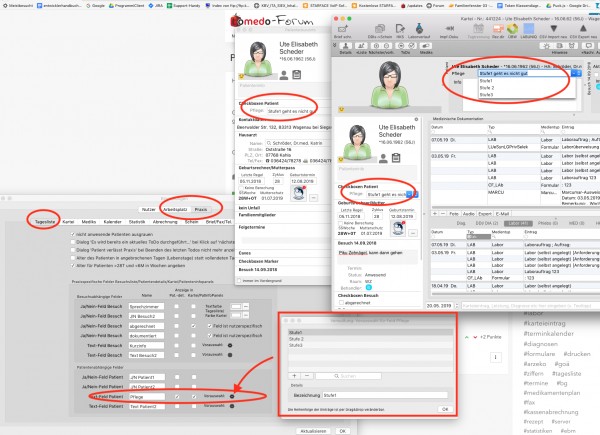Click date stepper beside 20.05.2019 field
The height and width of the screenshot is (435, 600).
click(x=457, y=306)
